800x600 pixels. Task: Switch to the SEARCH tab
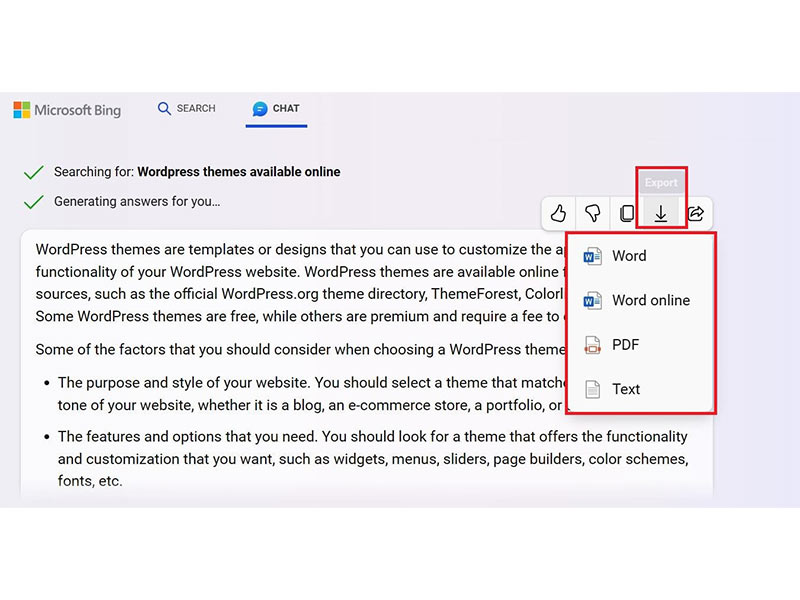pyautogui.click(x=187, y=108)
